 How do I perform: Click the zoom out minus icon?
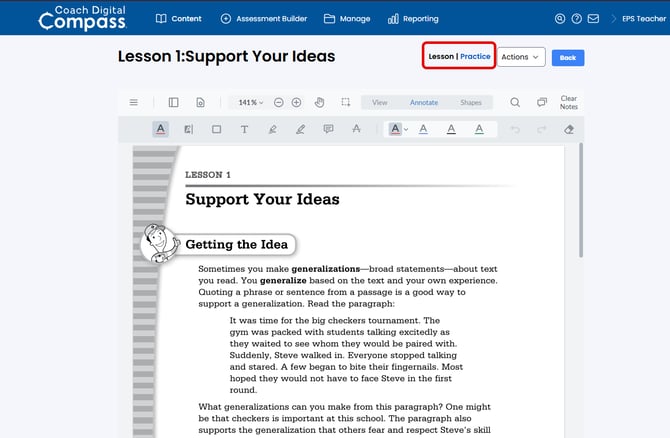(279, 102)
